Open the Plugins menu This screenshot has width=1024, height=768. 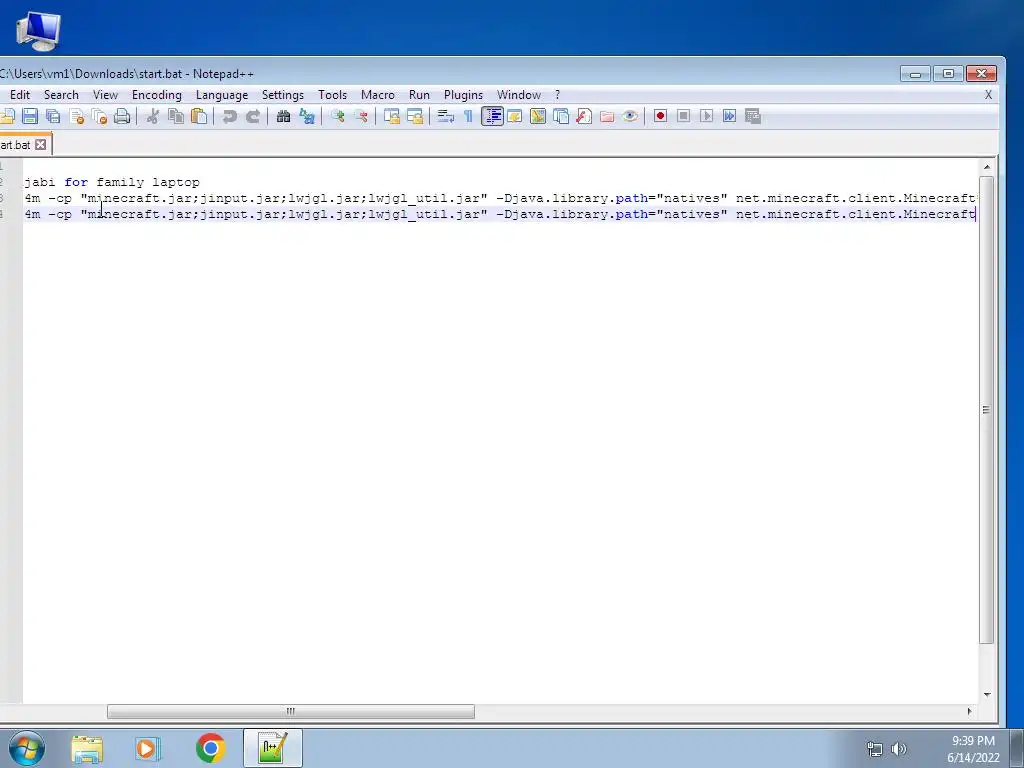tap(464, 95)
